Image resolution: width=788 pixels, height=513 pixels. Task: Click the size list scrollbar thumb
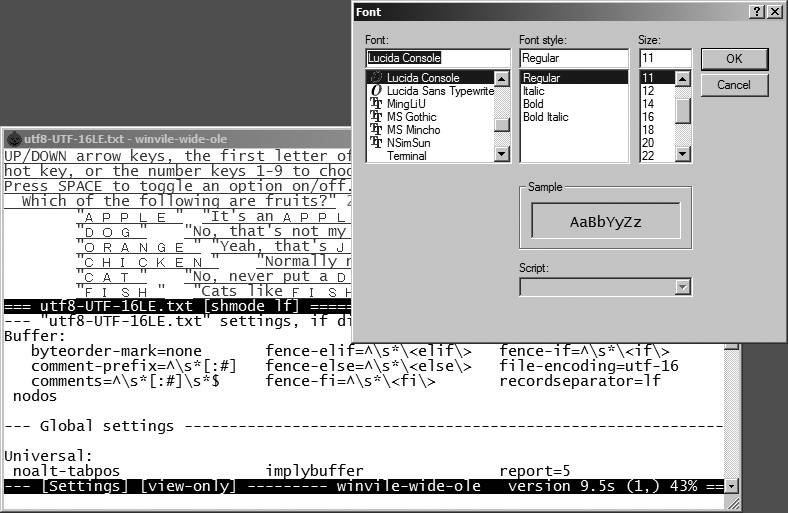point(682,111)
